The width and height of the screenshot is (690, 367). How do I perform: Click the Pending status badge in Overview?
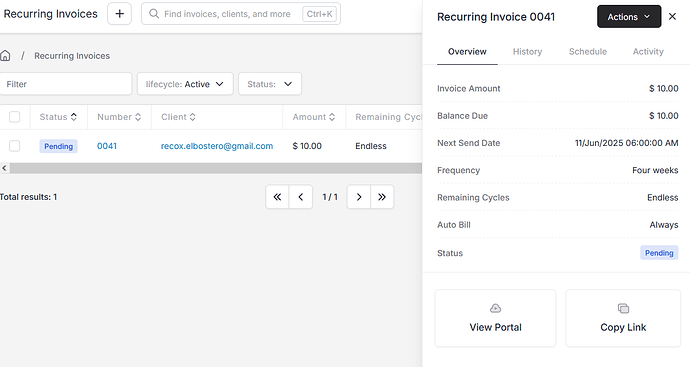coord(659,253)
